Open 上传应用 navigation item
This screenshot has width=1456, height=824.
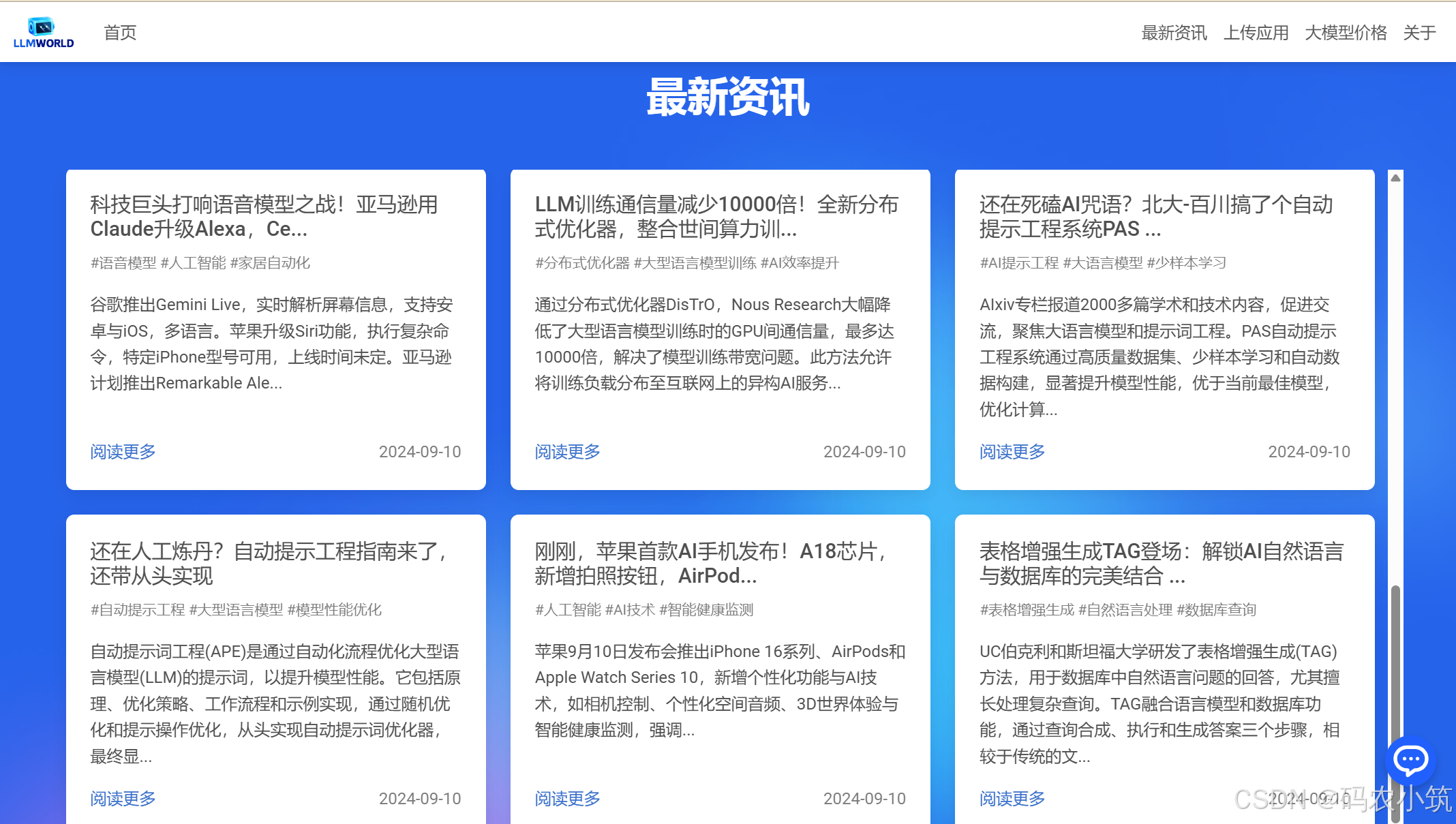[x=1256, y=33]
